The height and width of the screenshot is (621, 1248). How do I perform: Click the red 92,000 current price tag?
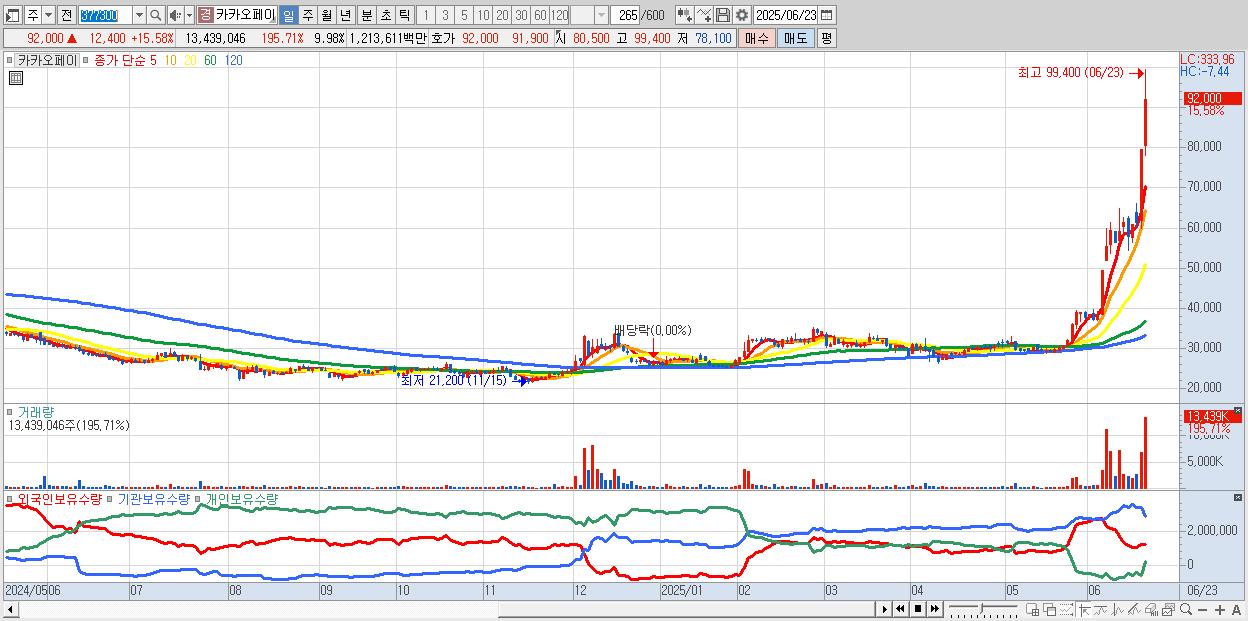(x=1211, y=98)
